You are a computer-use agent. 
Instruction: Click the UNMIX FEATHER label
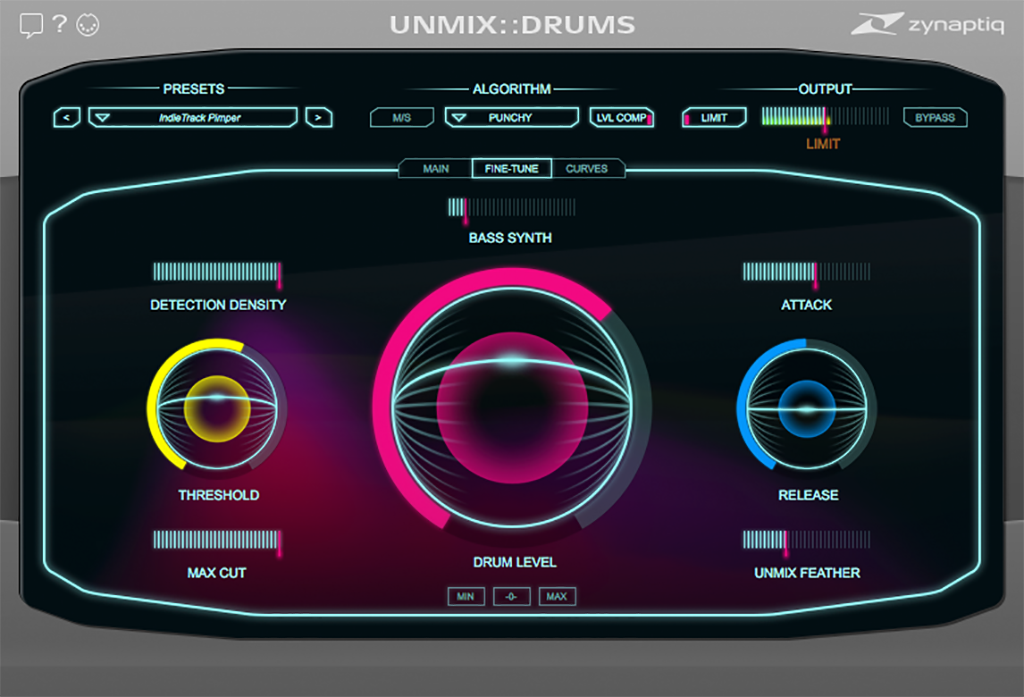click(807, 573)
